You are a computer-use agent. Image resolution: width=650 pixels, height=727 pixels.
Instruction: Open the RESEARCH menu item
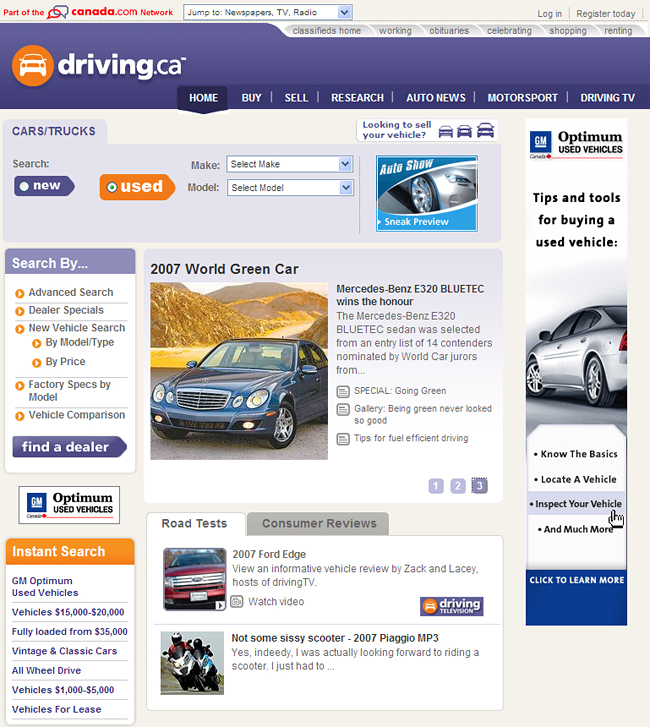(357, 98)
